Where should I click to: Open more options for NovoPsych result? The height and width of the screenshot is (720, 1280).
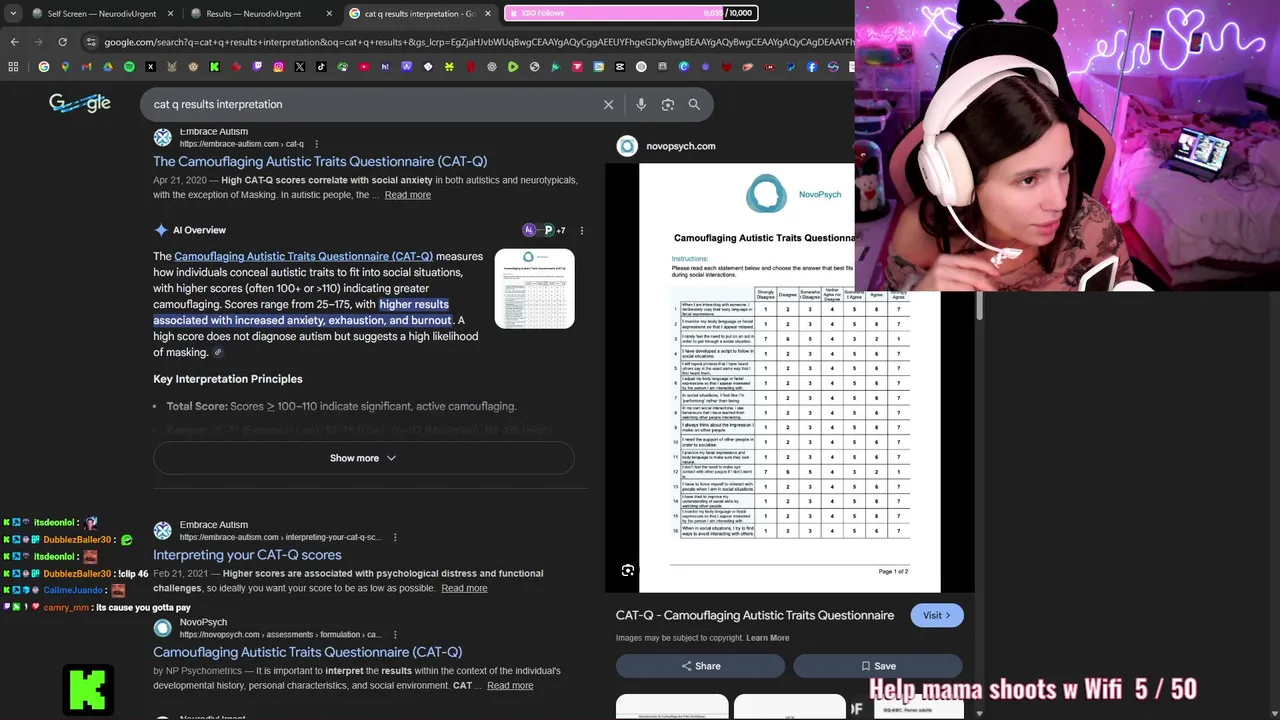click(395, 634)
